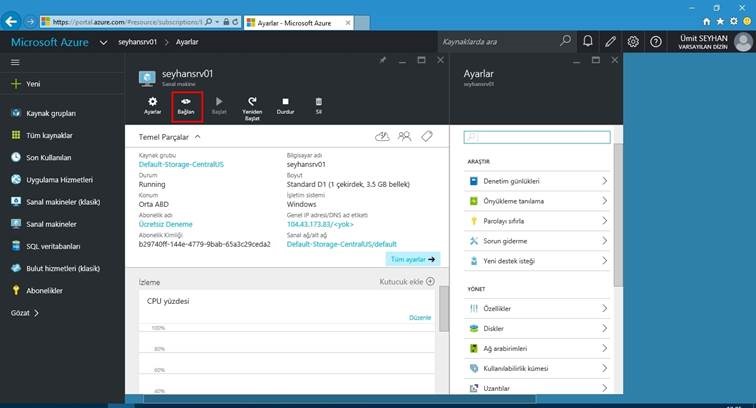Click the users icon in Temel Parçalar
The height and width of the screenshot is (408, 756).
click(x=405, y=137)
